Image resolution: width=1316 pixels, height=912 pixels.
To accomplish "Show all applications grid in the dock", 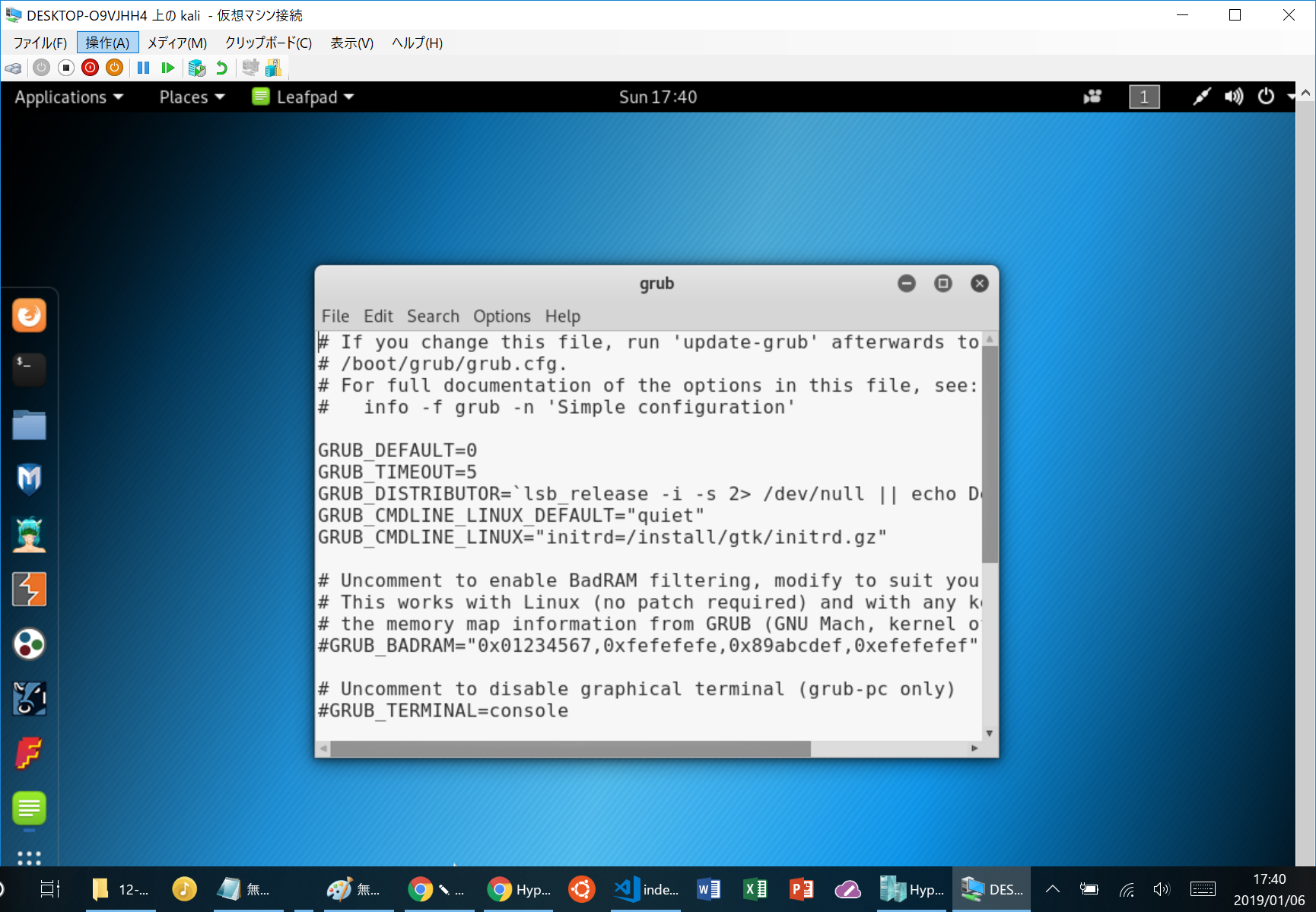I will point(29,858).
